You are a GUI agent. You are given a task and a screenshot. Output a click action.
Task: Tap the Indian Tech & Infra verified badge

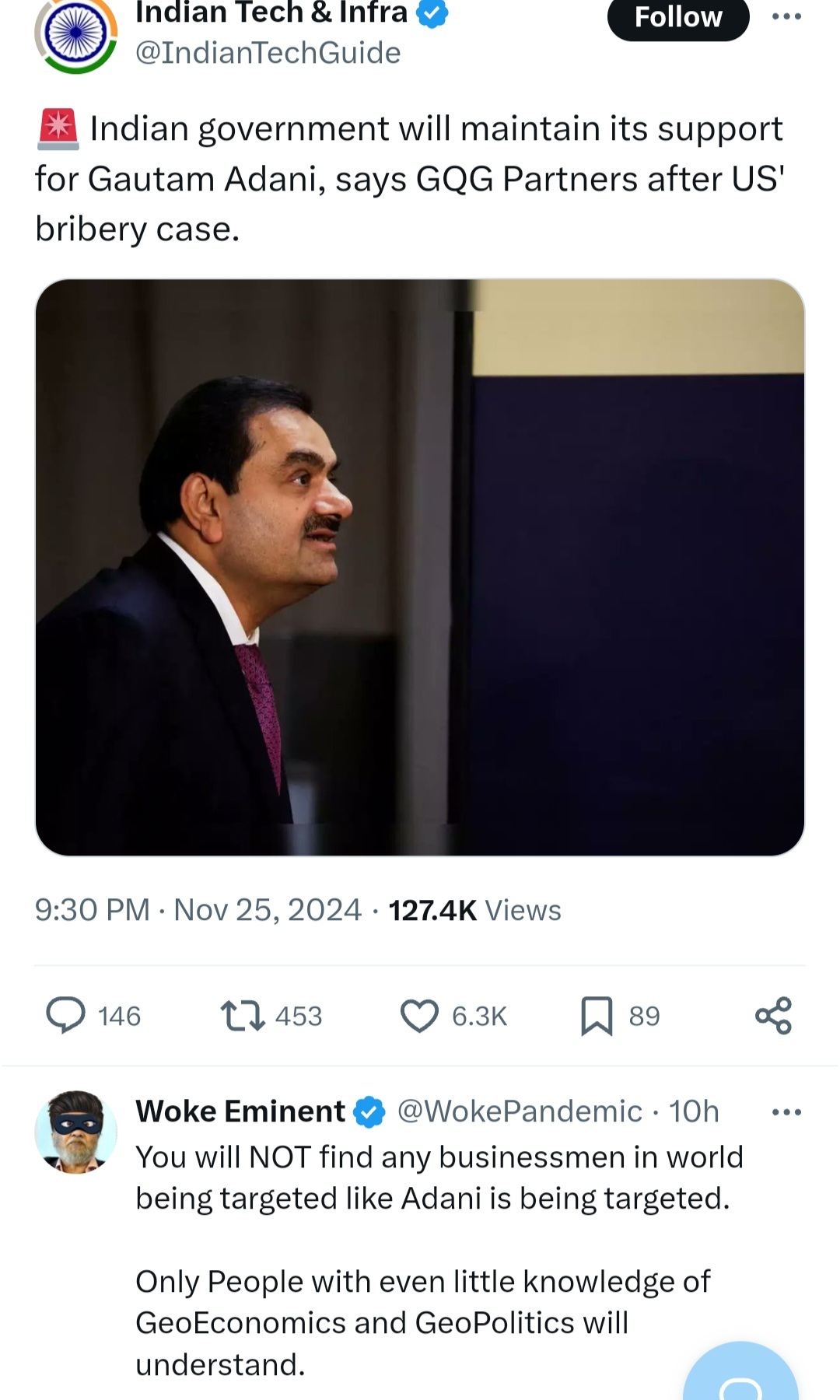432,13
